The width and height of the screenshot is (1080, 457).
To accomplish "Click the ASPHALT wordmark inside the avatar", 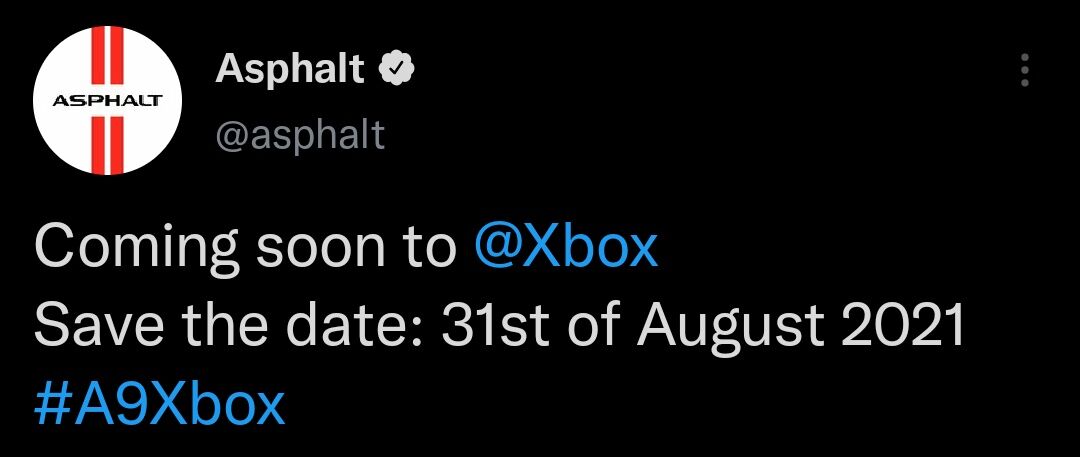I will (x=108, y=102).
